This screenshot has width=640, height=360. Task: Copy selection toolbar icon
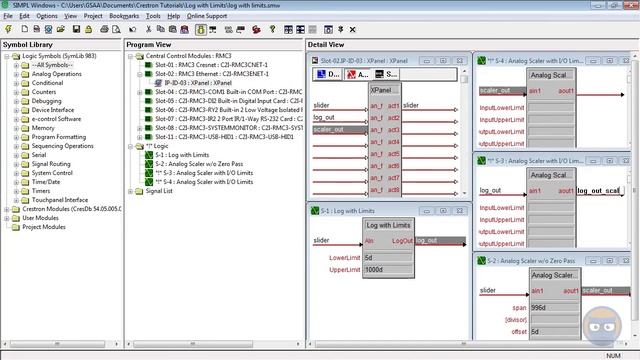(161, 29)
